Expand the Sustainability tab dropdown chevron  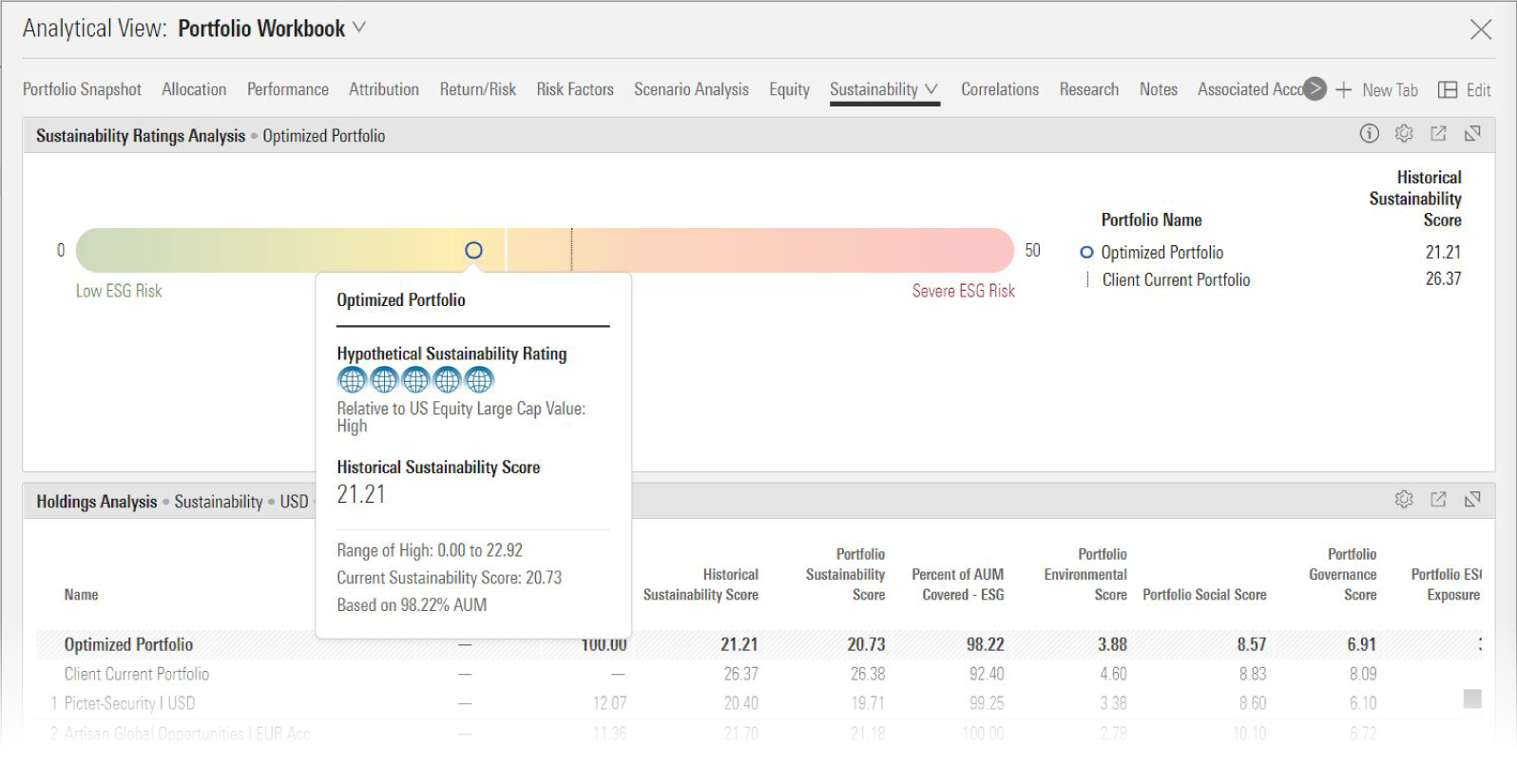931,89
